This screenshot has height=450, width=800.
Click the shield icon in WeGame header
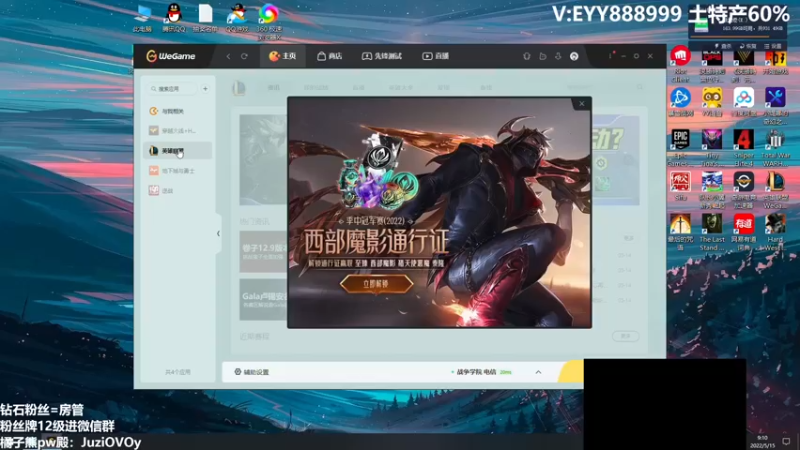pos(527,56)
